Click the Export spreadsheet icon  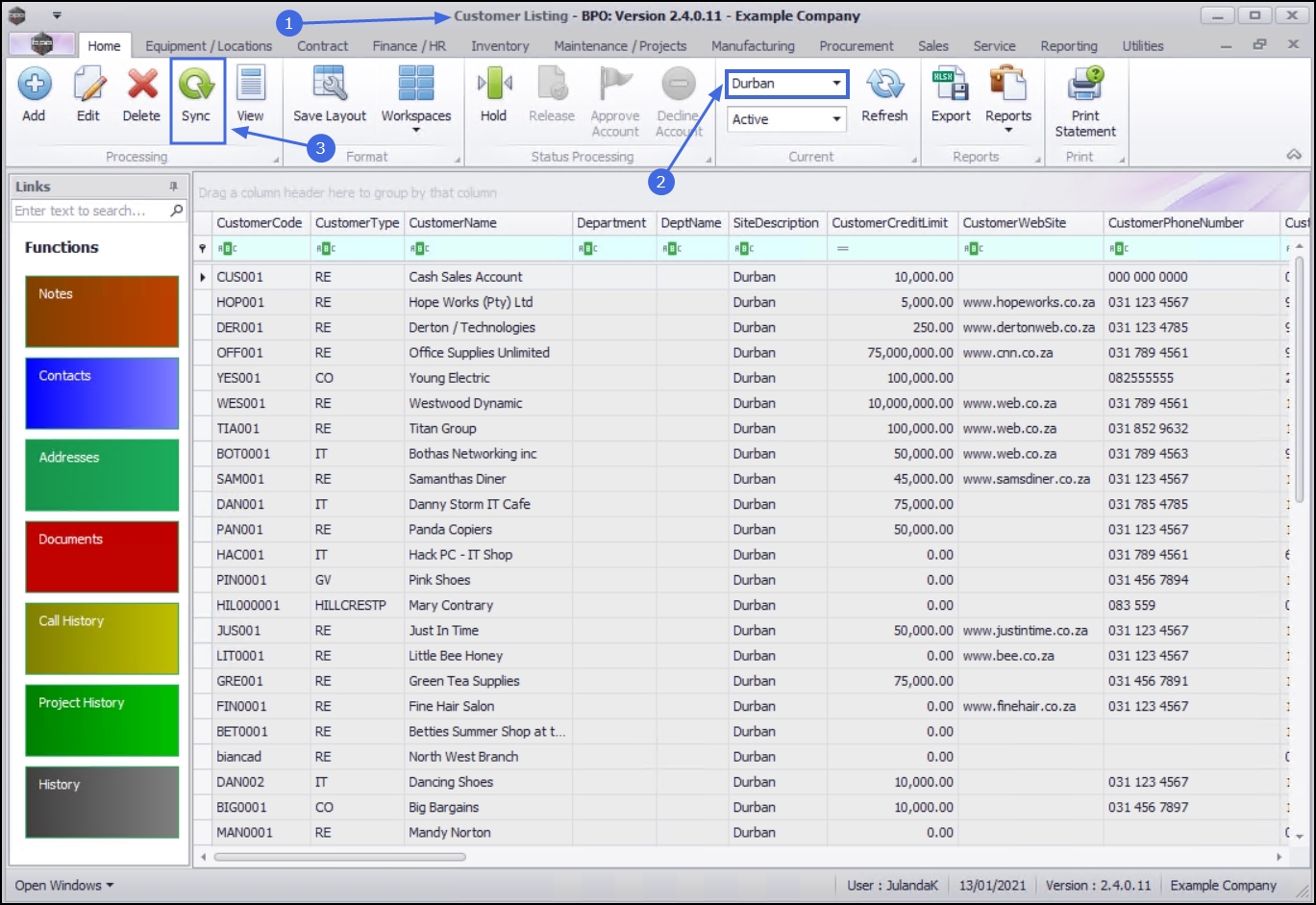click(x=951, y=85)
